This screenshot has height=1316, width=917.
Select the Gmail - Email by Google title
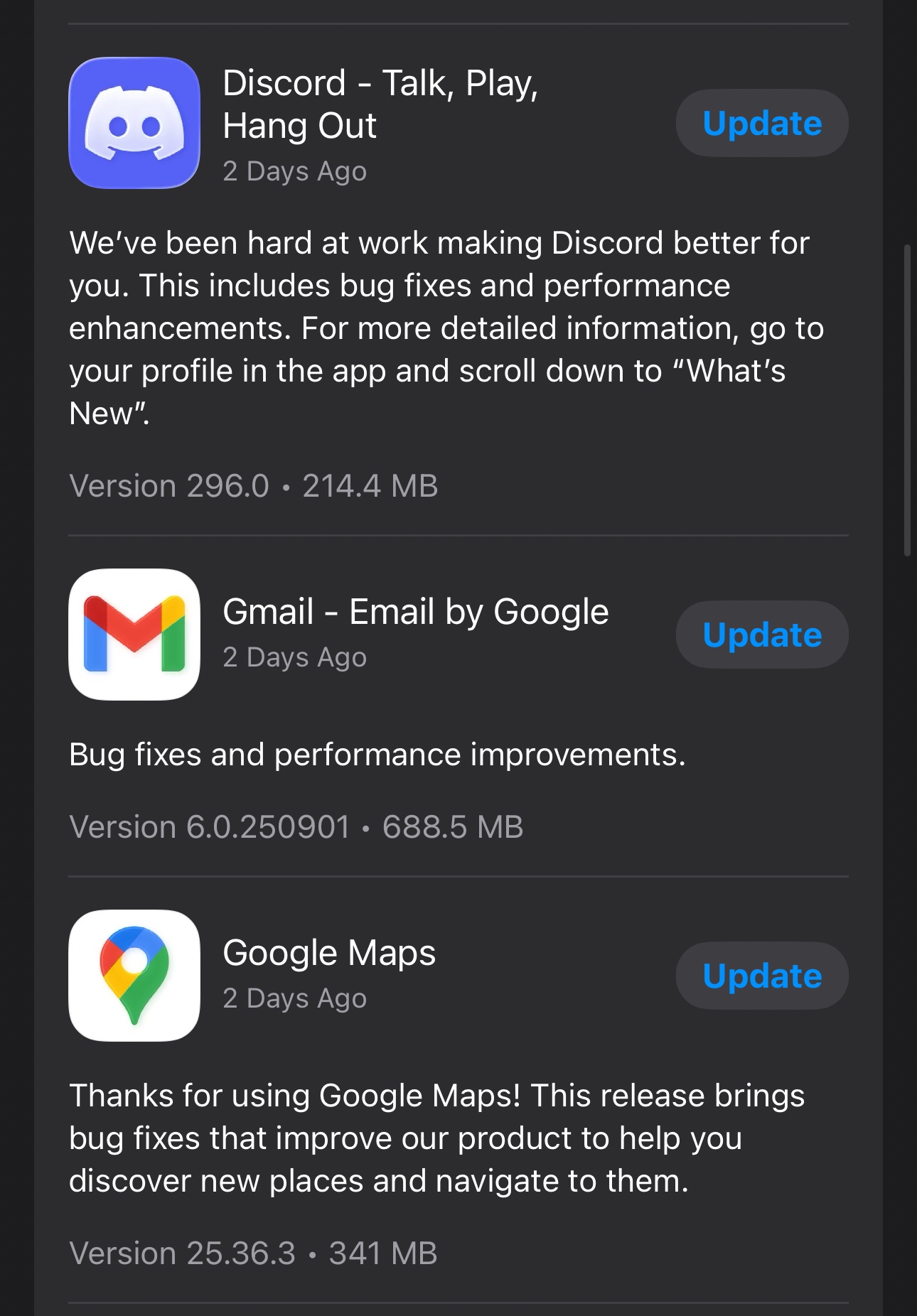click(415, 612)
